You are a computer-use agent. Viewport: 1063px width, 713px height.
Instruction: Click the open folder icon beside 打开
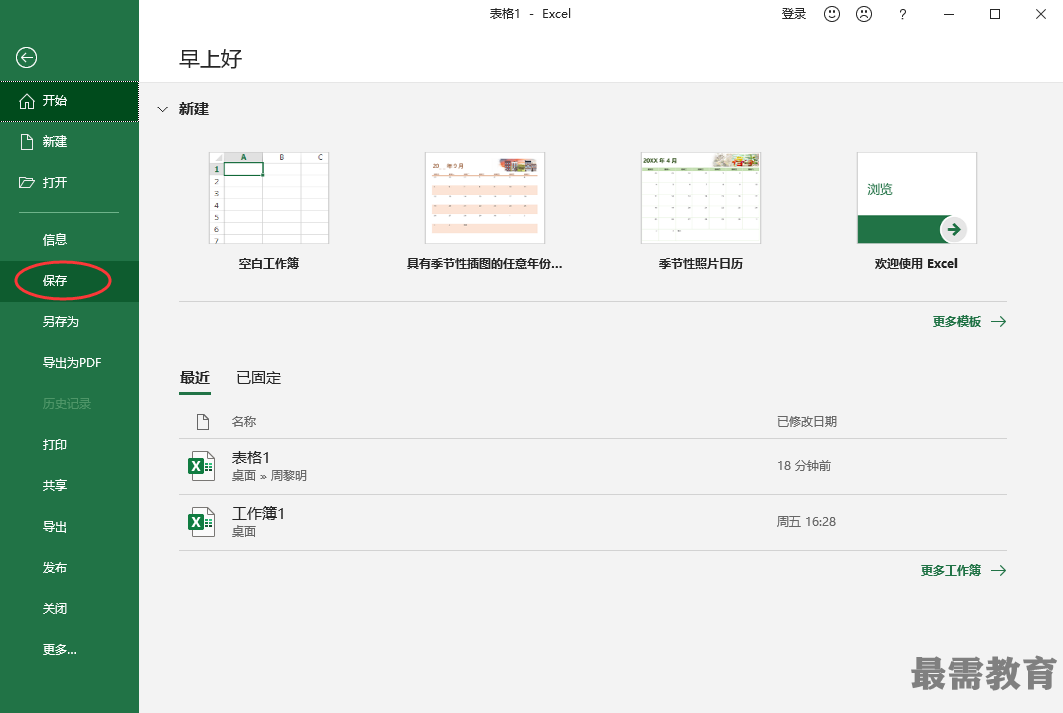click(x=26, y=182)
